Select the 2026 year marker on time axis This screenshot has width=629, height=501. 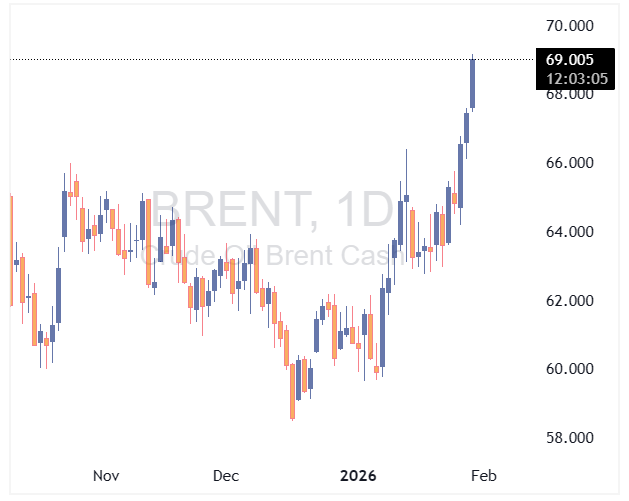357,475
